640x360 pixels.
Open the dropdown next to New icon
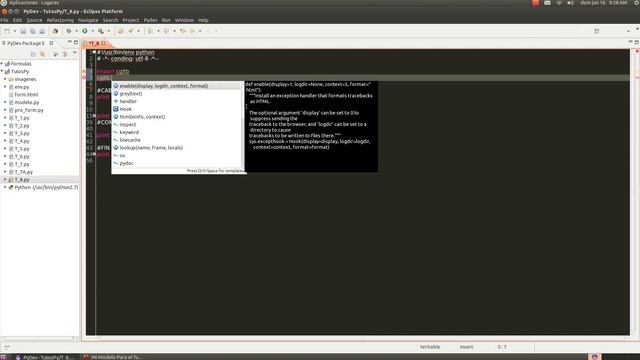click(x=15, y=31)
